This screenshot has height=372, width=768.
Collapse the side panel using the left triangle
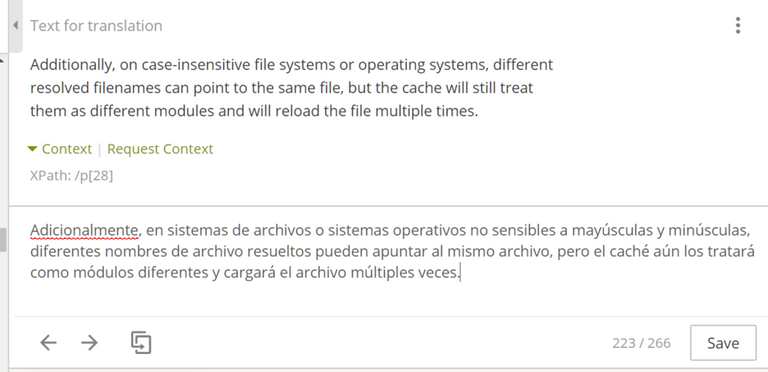(x=15, y=25)
